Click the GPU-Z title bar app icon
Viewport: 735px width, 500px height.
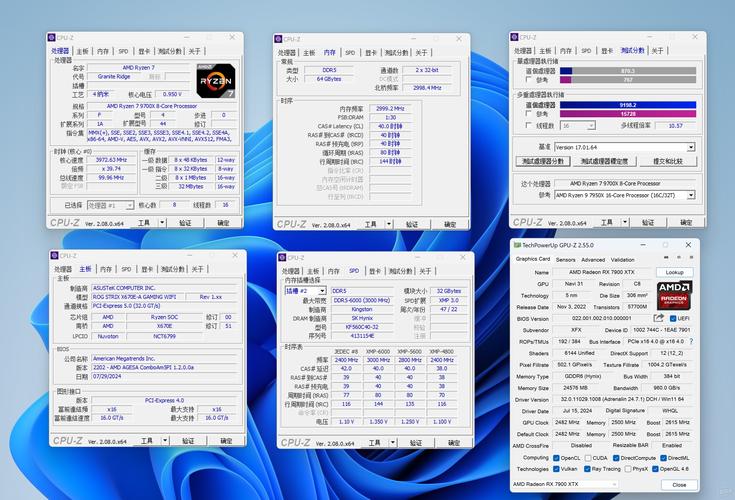(x=516, y=245)
